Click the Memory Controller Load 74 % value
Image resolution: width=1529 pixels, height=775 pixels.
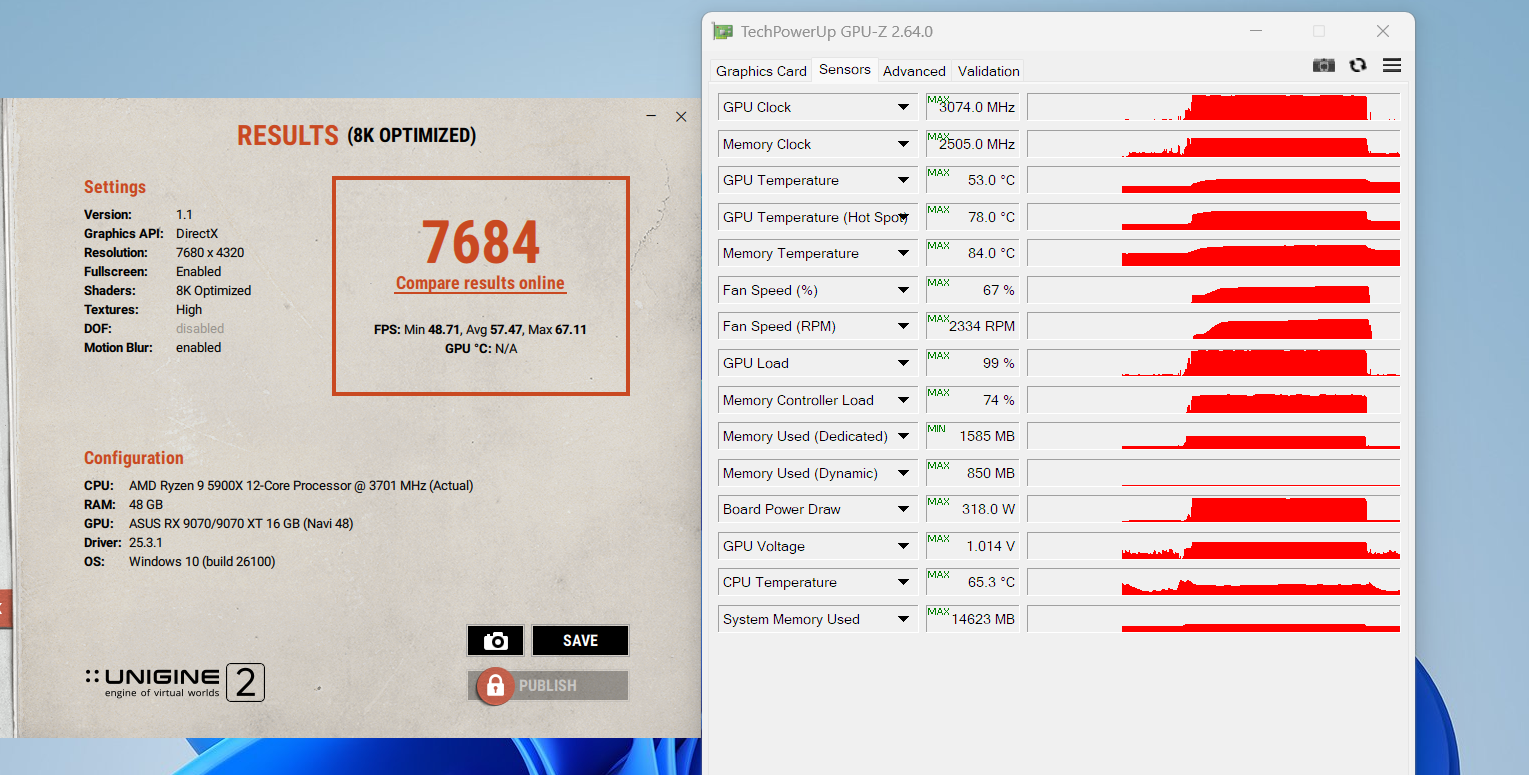pos(972,400)
